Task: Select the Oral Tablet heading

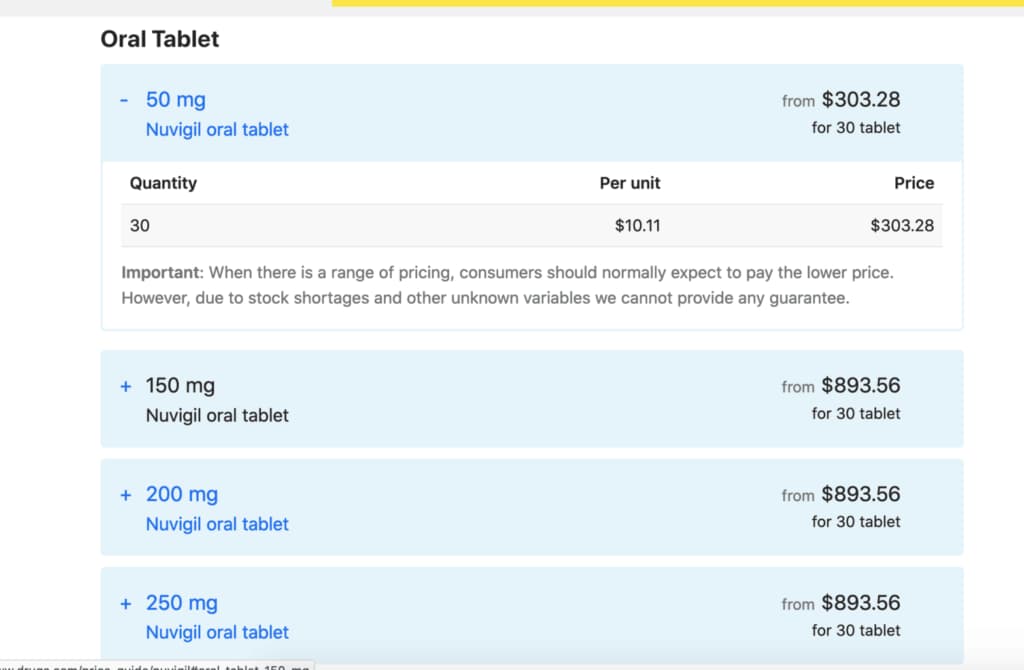Action: (160, 39)
